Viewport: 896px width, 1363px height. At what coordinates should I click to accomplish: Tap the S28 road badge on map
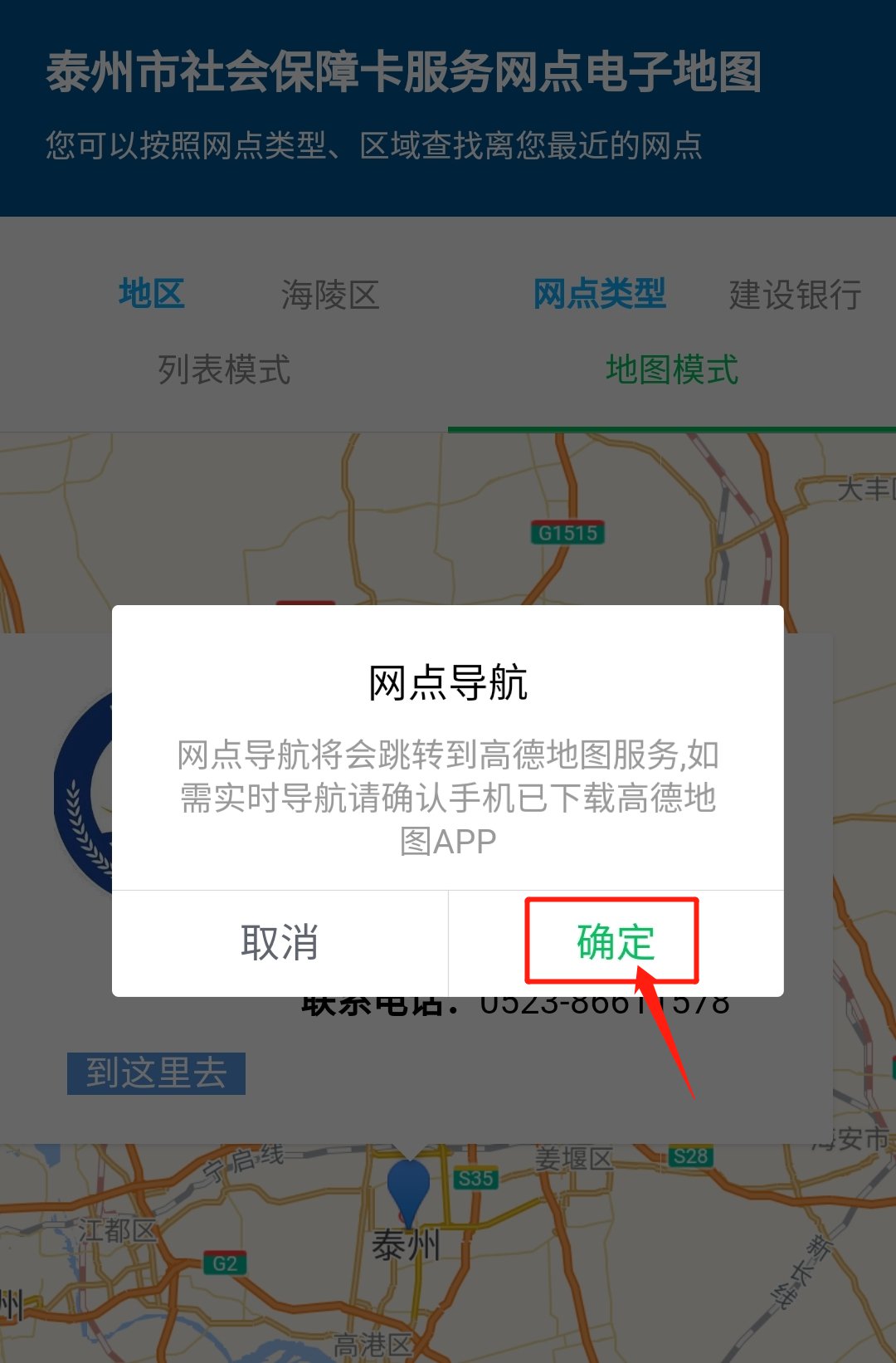click(690, 1156)
